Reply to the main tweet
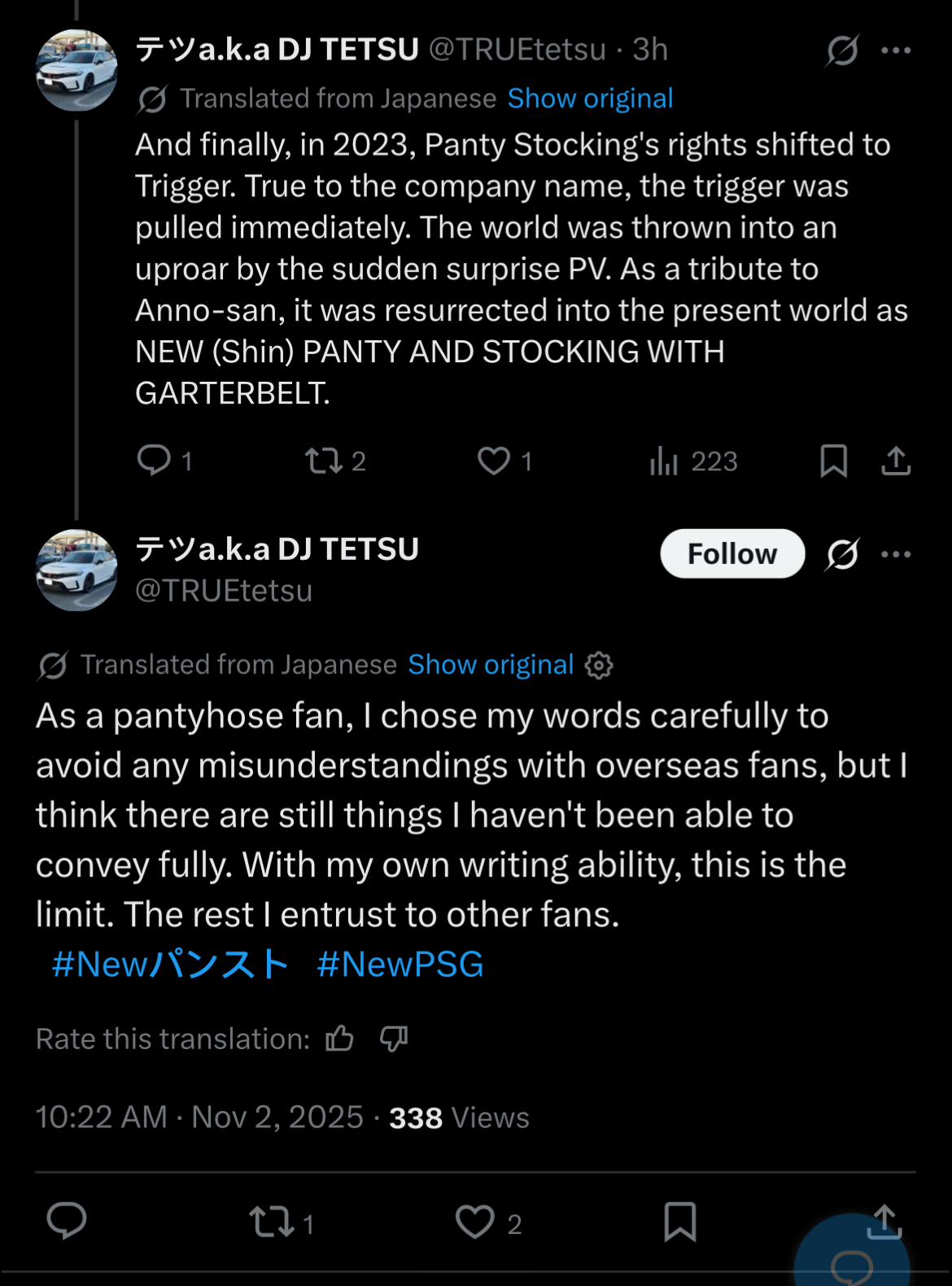Image resolution: width=952 pixels, height=1286 pixels. click(67, 1221)
